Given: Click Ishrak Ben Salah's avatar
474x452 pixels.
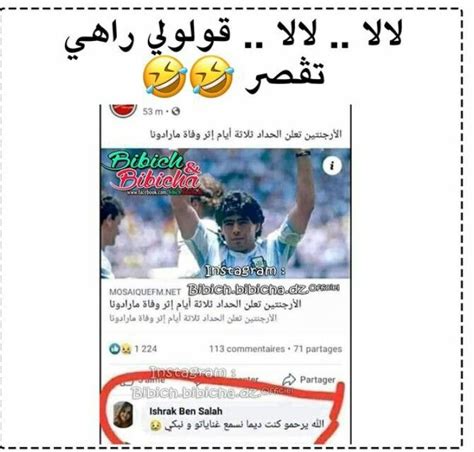Looking at the screenshot, I should point(123,414).
